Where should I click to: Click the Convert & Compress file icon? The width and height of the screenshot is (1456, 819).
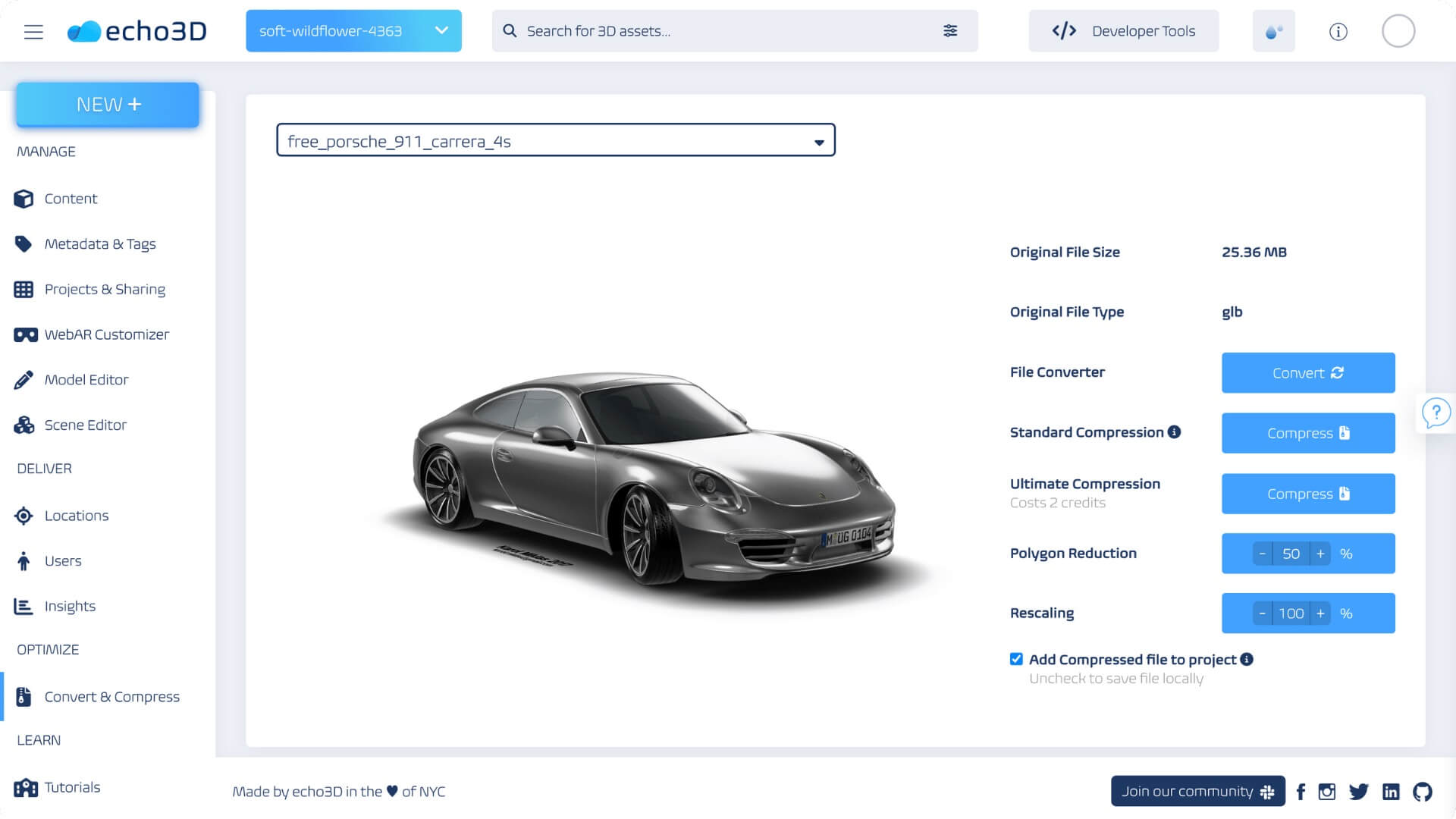tap(24, 697)
